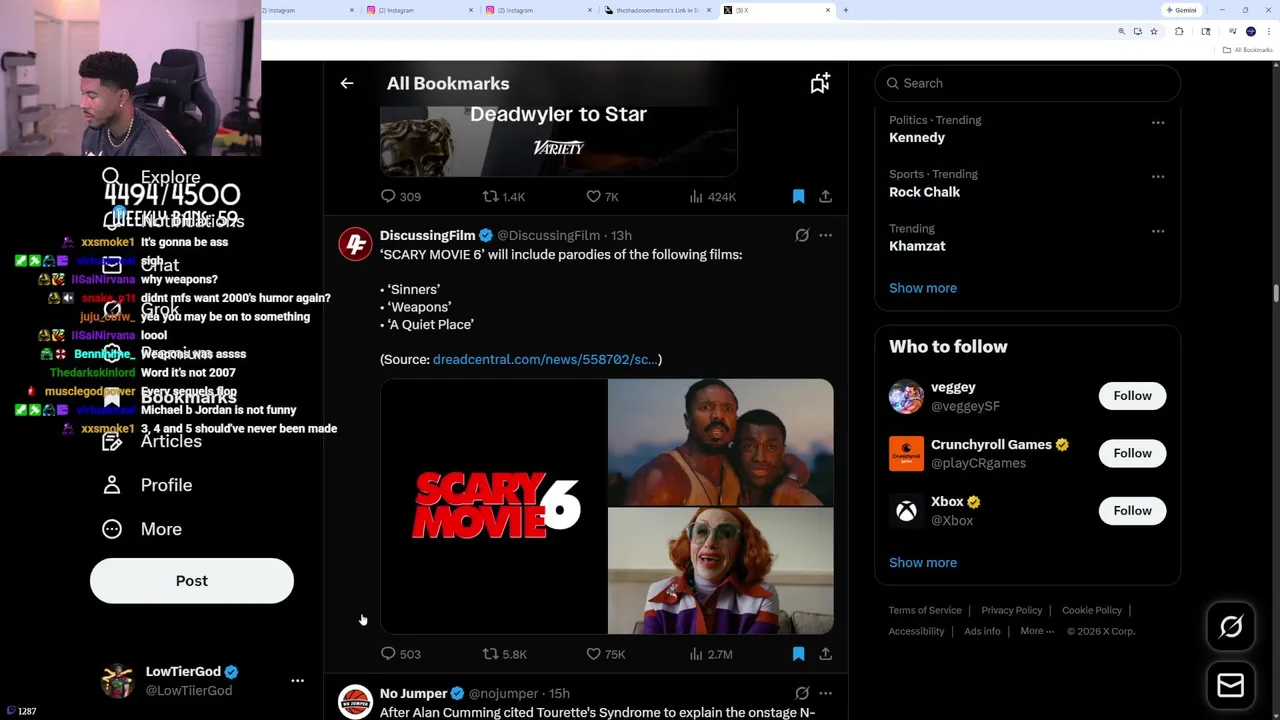
Task: Click the Post button
Action: [192, 581]
